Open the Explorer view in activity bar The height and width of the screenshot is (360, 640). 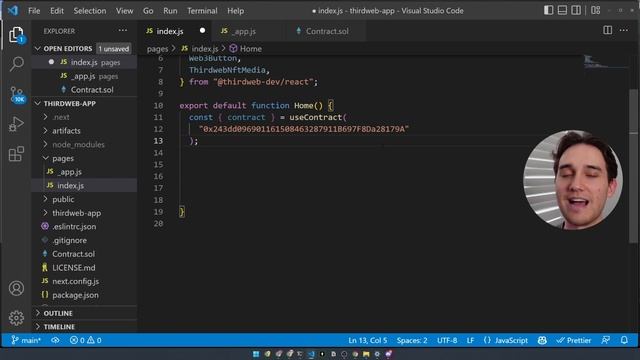(x=16, y=35)
